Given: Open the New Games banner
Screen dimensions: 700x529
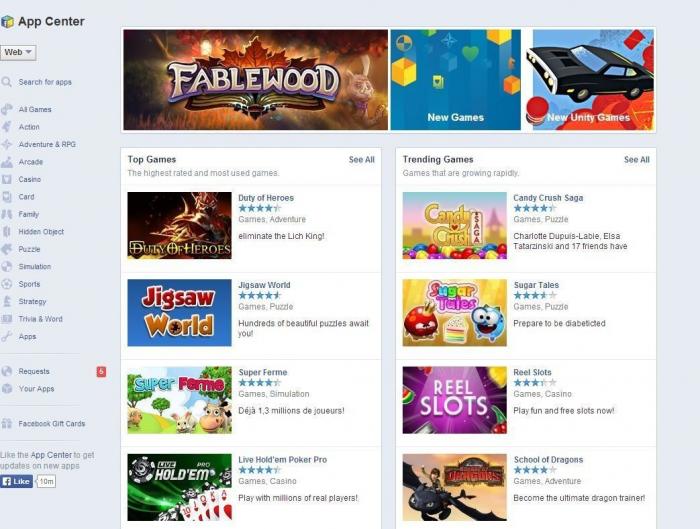Looking at the screenshot, I should 455,80.
